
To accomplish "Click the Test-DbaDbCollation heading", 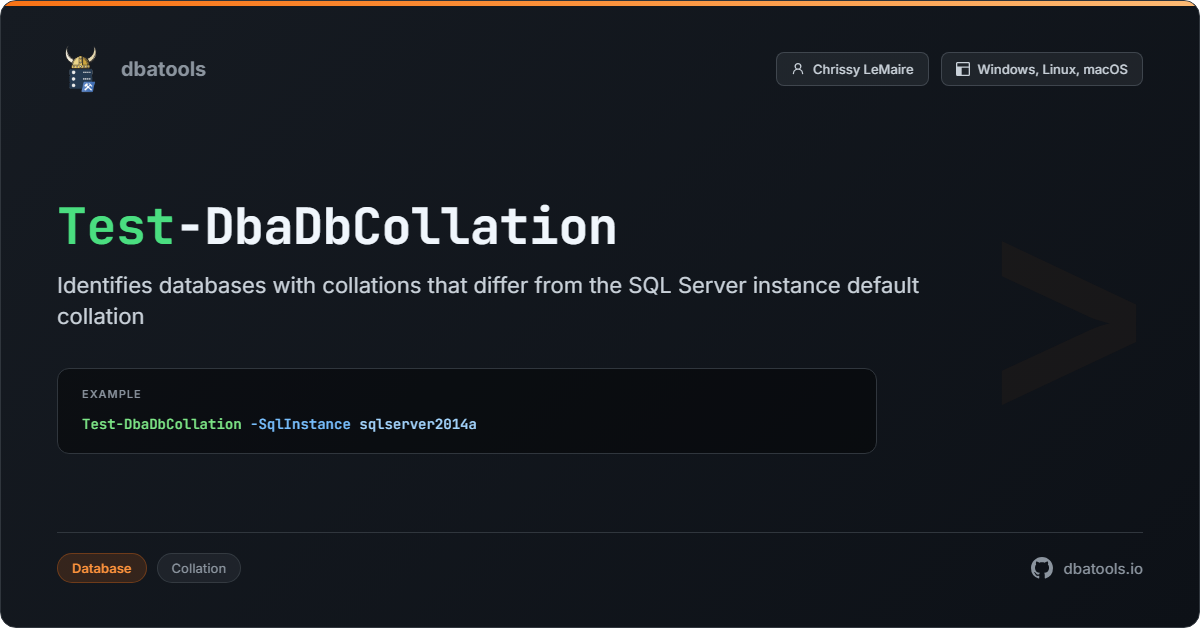I will pos(337,226).
